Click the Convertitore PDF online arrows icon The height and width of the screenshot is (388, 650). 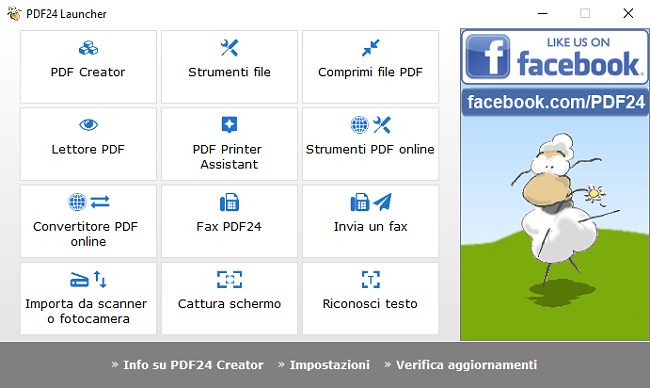100,202
